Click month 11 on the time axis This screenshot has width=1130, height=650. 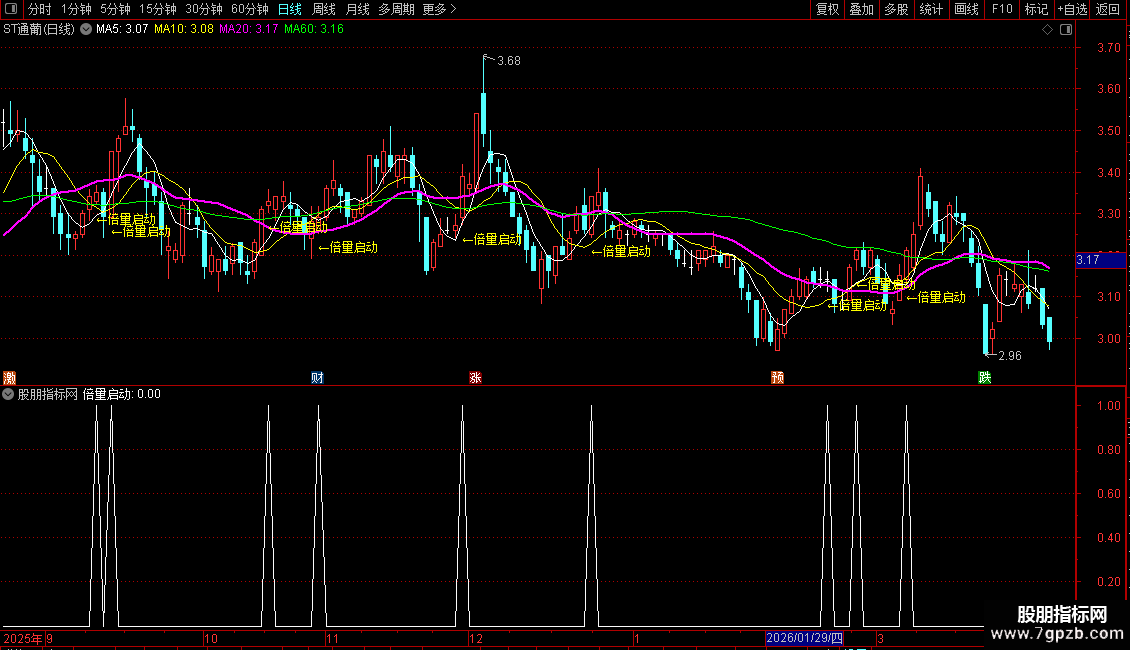point(332,638)
